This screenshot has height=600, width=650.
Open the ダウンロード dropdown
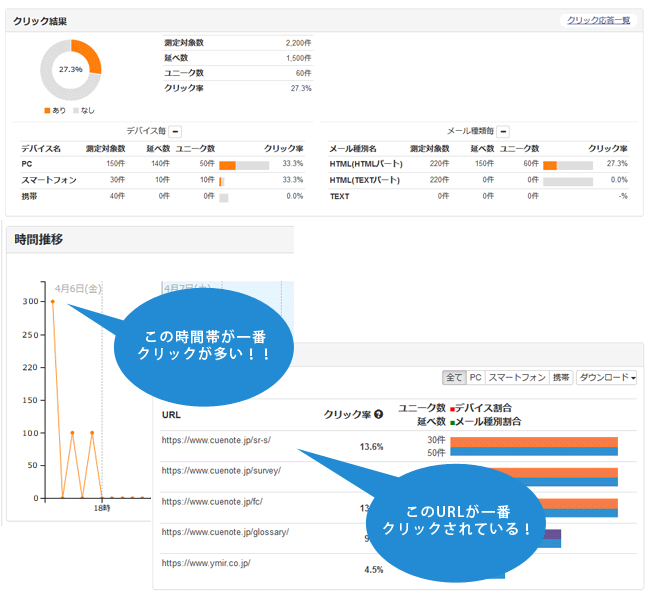tap(606, 377)
